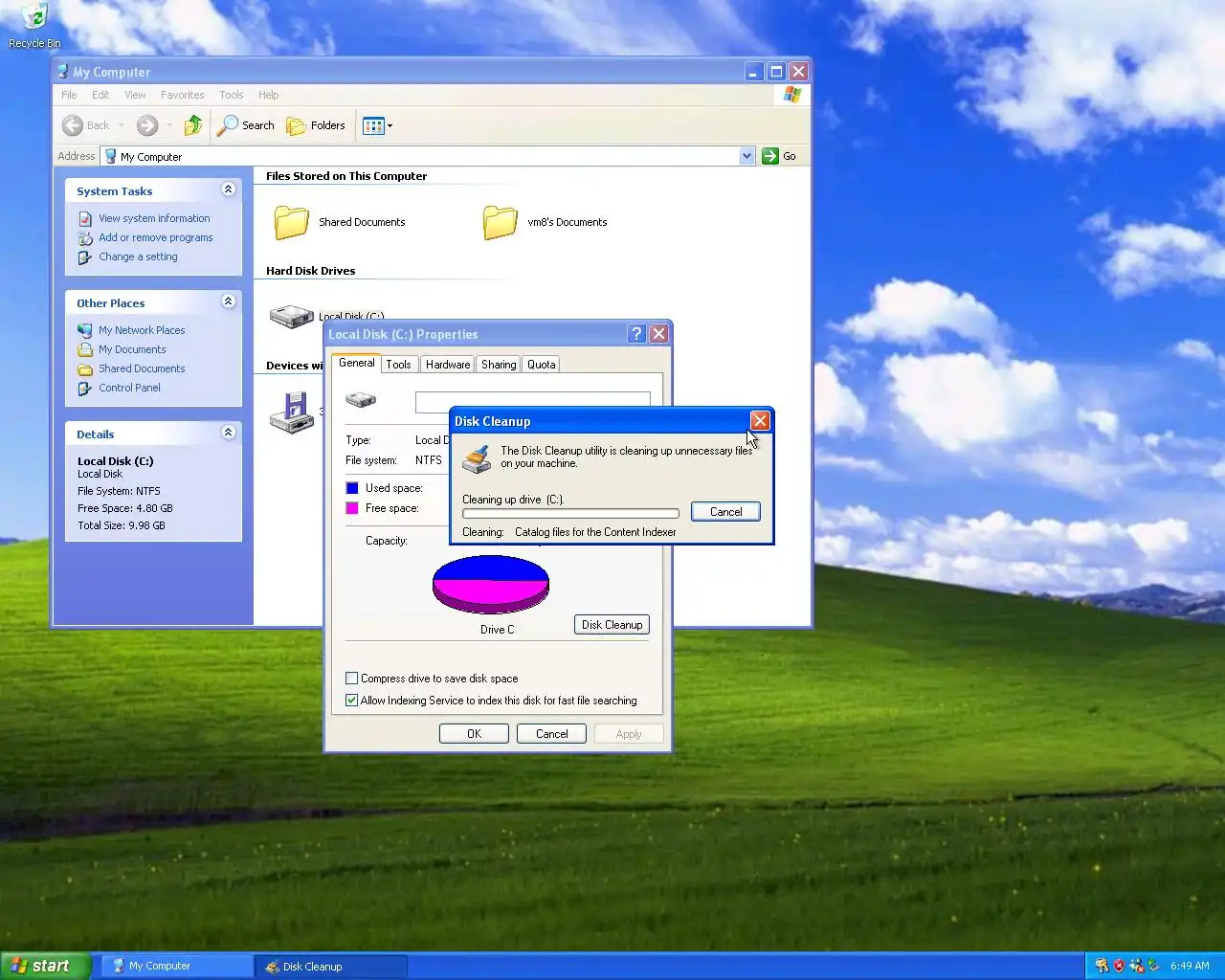The image size is (1225, 980).
Task: Collapse the Other Places panel
Action: pos(228,301)
